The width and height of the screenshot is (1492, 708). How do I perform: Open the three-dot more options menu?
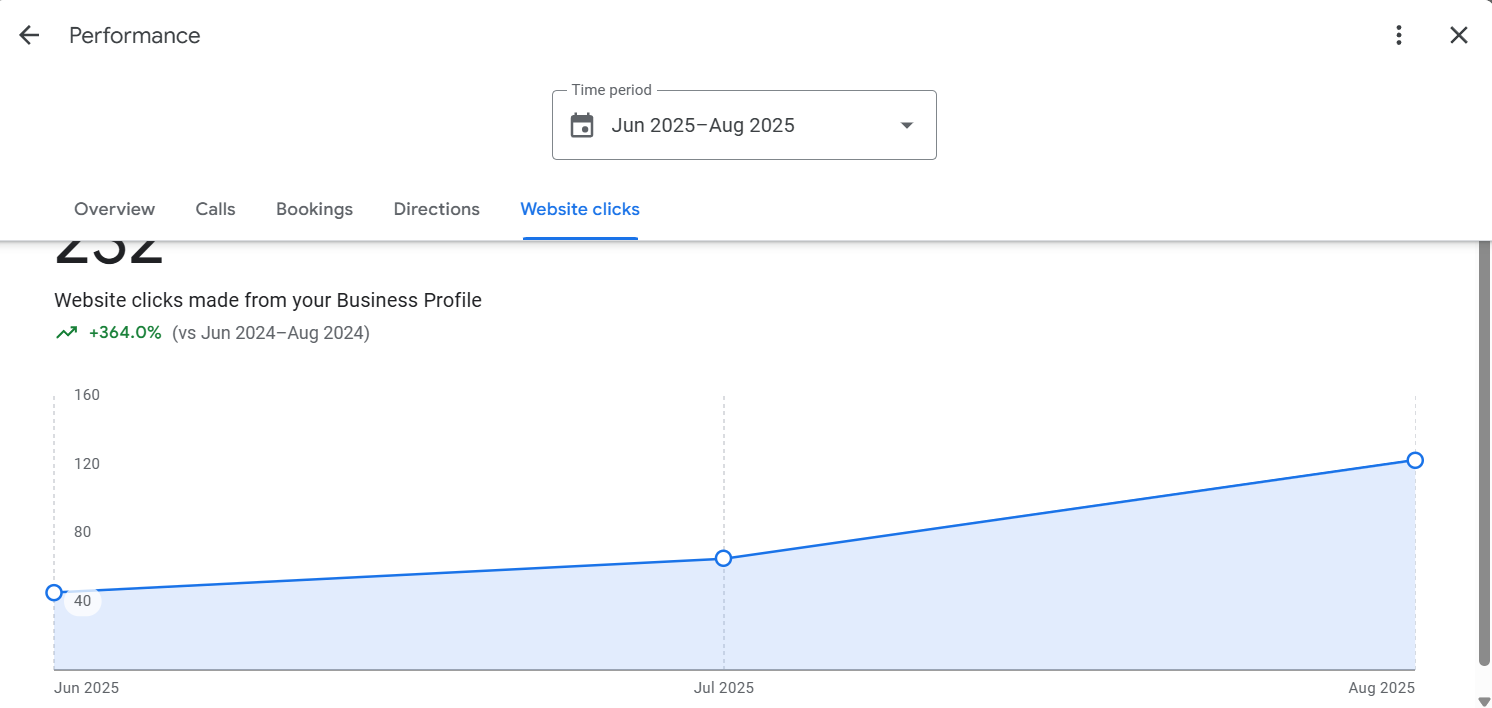[x=1399, y=35]
